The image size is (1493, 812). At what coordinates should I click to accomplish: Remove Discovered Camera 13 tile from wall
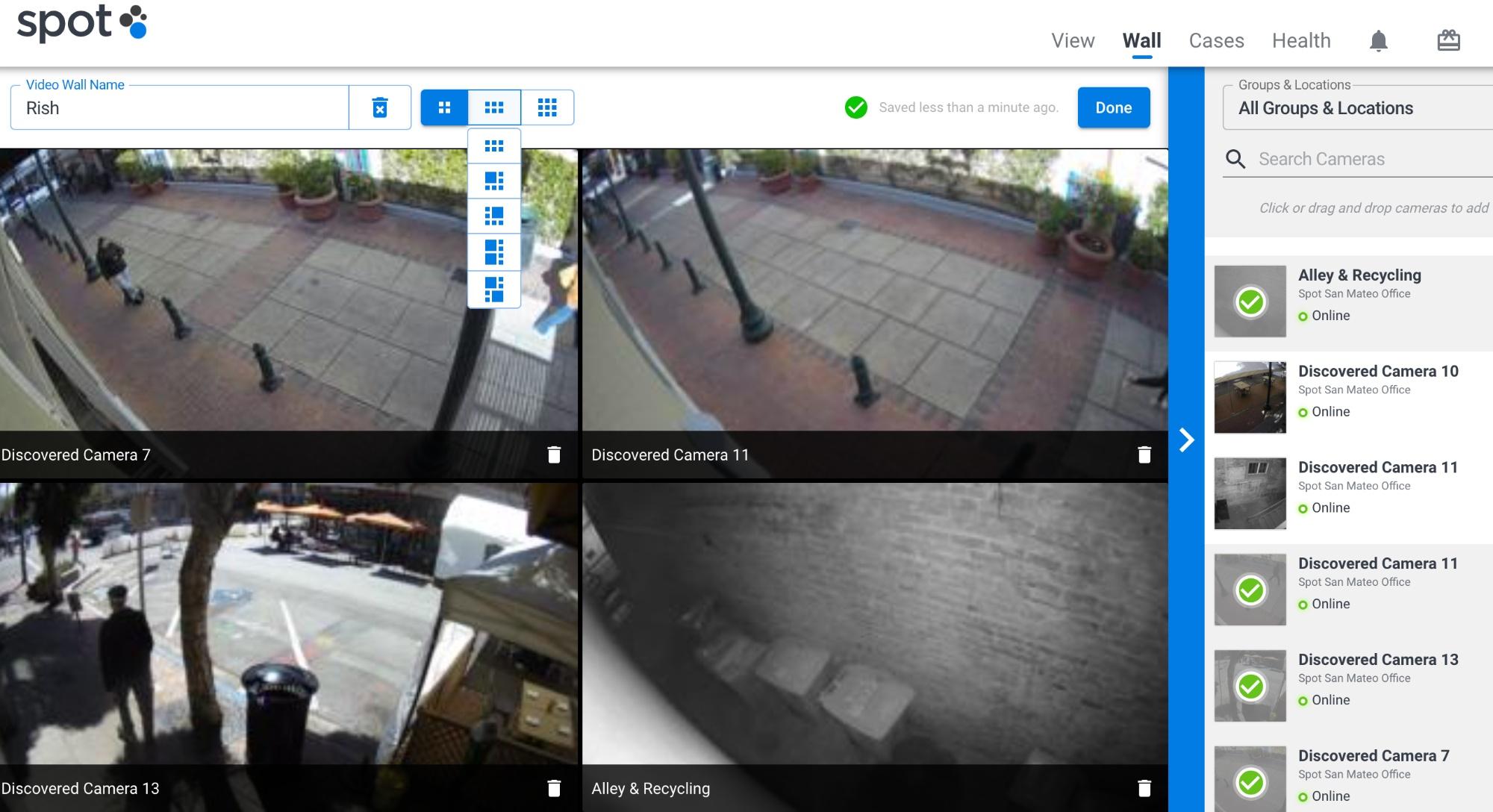point(554,788)
